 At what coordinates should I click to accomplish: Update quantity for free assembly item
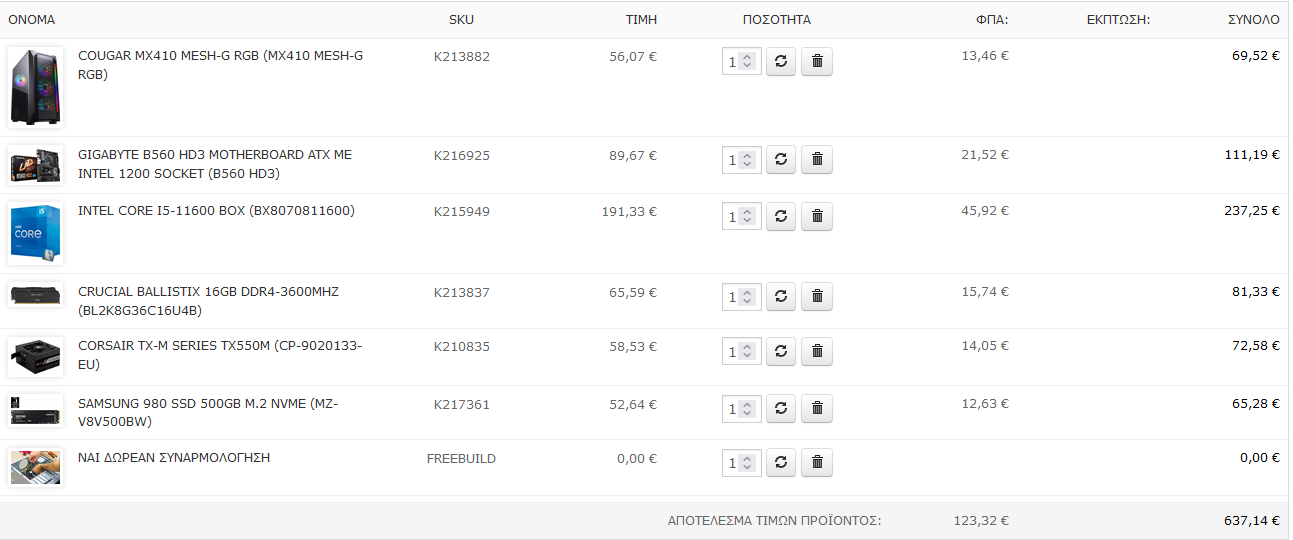pyautogui.click(x=781, y=462)
